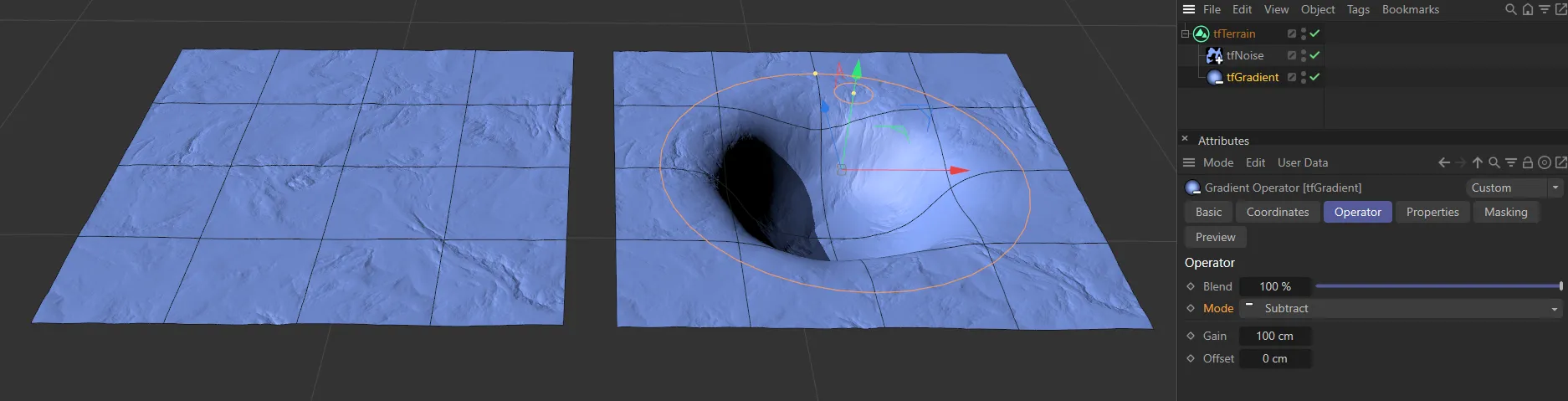
Task: Click the tfNoise layer square icon
Action: 1292,55
